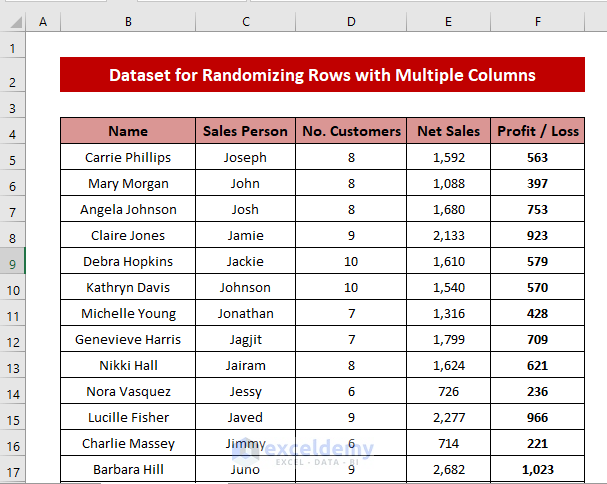The height and width of the screenshot is (484, 607).
Task: Select the cell Mary Morgan
Action: pyautogui.click(x=128, y=183)
